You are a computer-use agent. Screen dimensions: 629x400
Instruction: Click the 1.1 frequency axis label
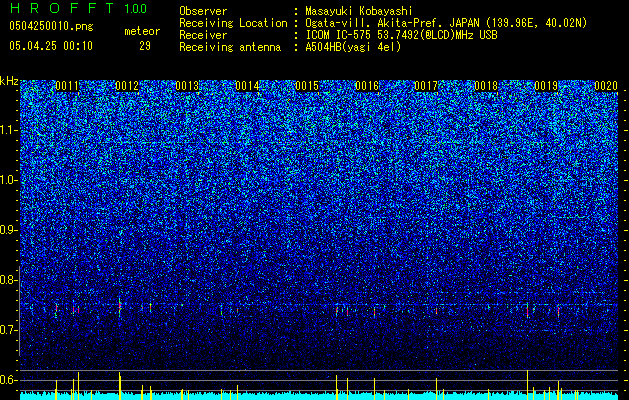pos(9,130)
